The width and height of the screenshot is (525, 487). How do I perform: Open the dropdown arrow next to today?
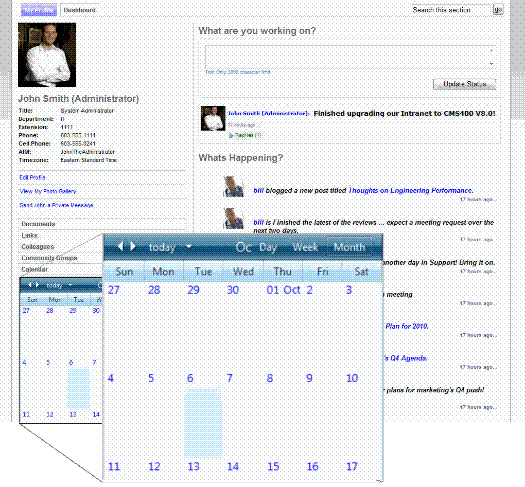[x=189, y=247]
